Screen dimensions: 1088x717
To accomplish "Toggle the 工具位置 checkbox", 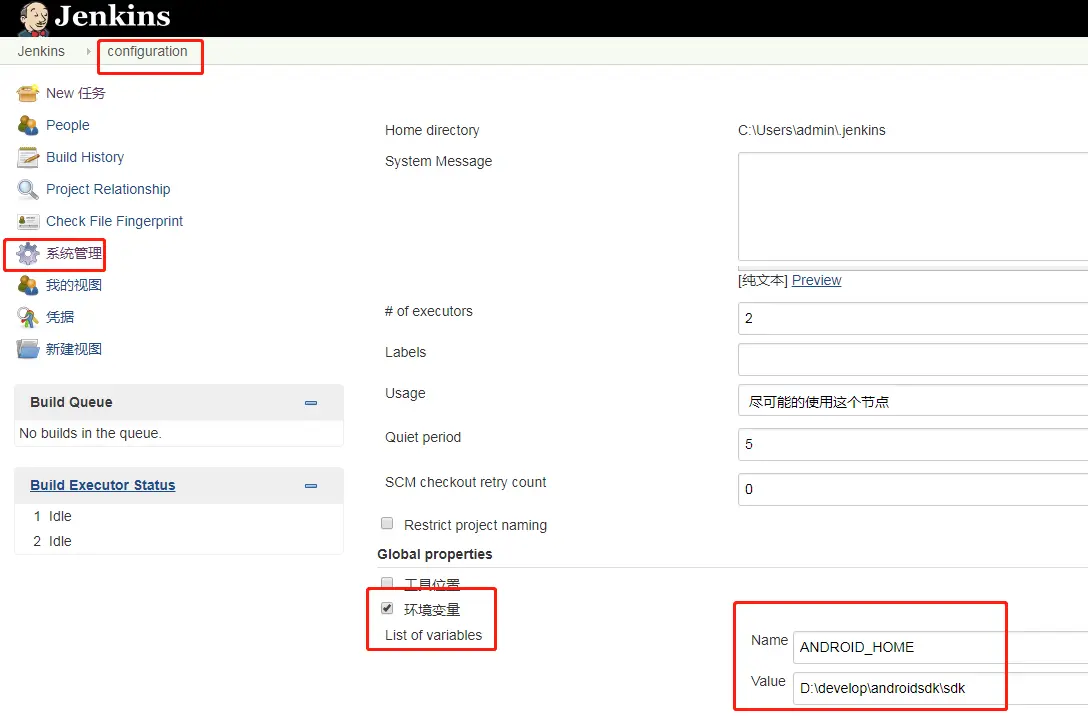I will coord(387,582).
